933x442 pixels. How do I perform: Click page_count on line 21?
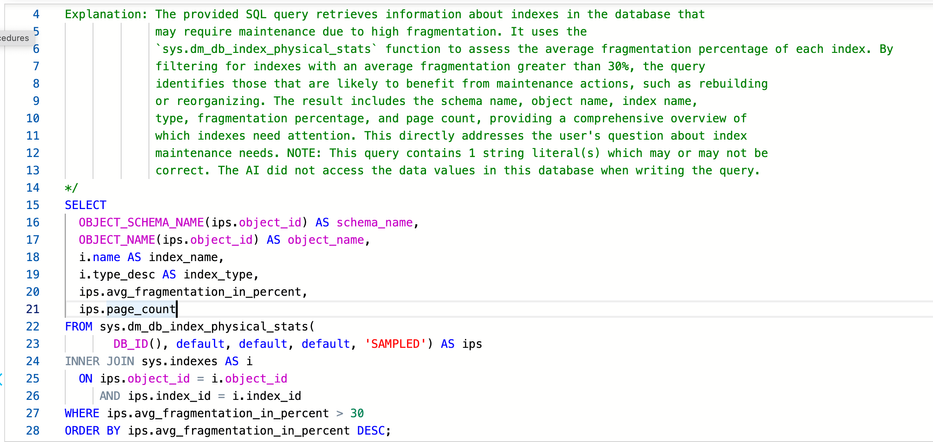coord(142,309)
